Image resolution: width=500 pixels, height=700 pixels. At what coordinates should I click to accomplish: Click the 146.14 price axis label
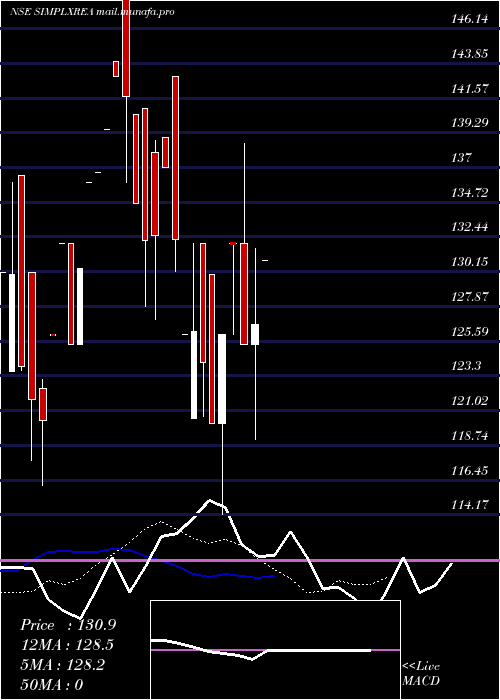[470, 19]
